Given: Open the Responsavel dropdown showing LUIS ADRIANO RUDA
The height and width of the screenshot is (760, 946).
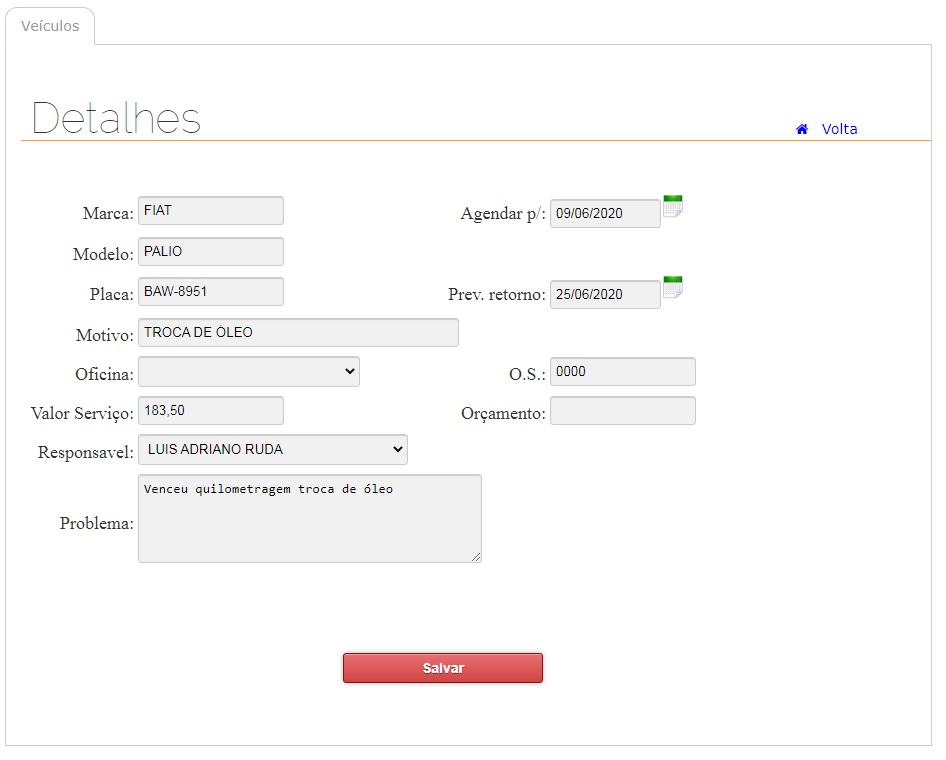Looking at the screenshot, I should tap(272, 450).
